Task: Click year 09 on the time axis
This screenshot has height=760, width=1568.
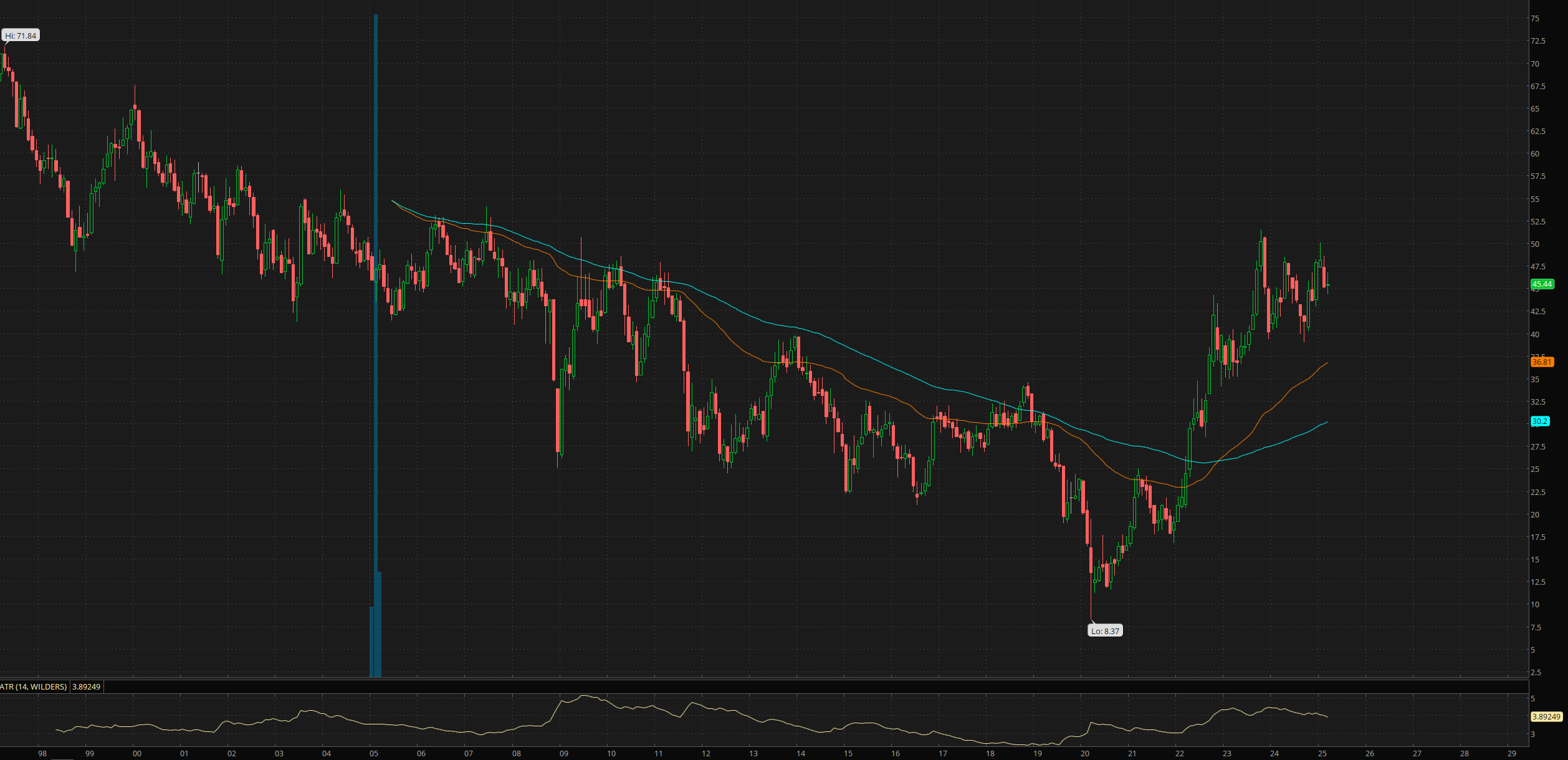Action: [563, 753]
